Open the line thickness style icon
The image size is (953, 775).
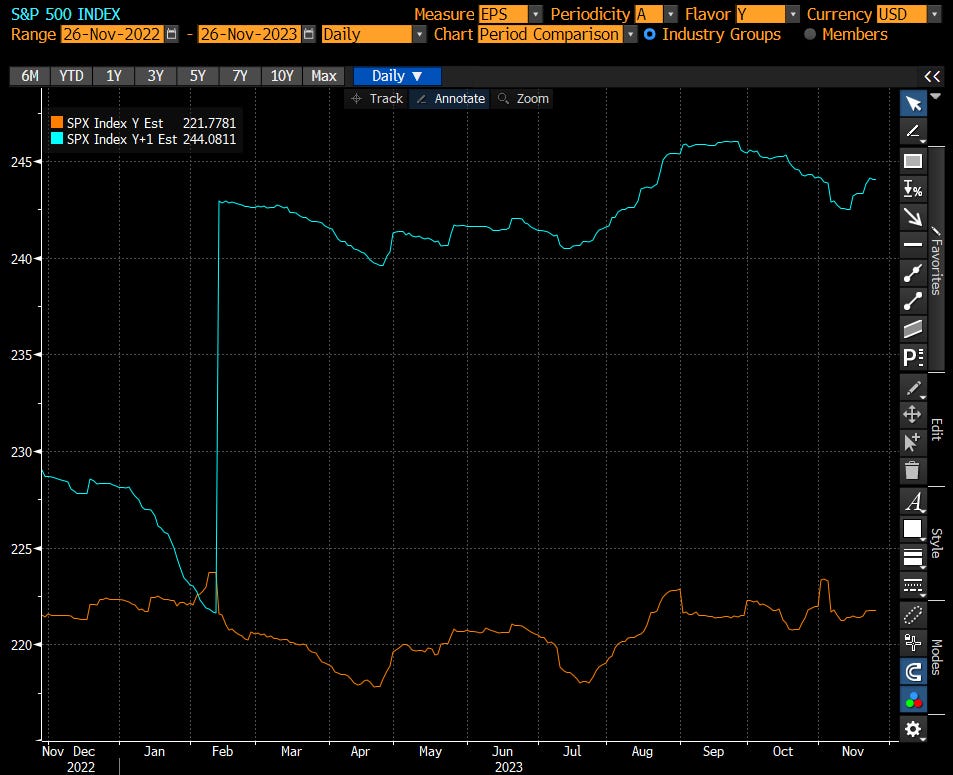click(913, 557)
